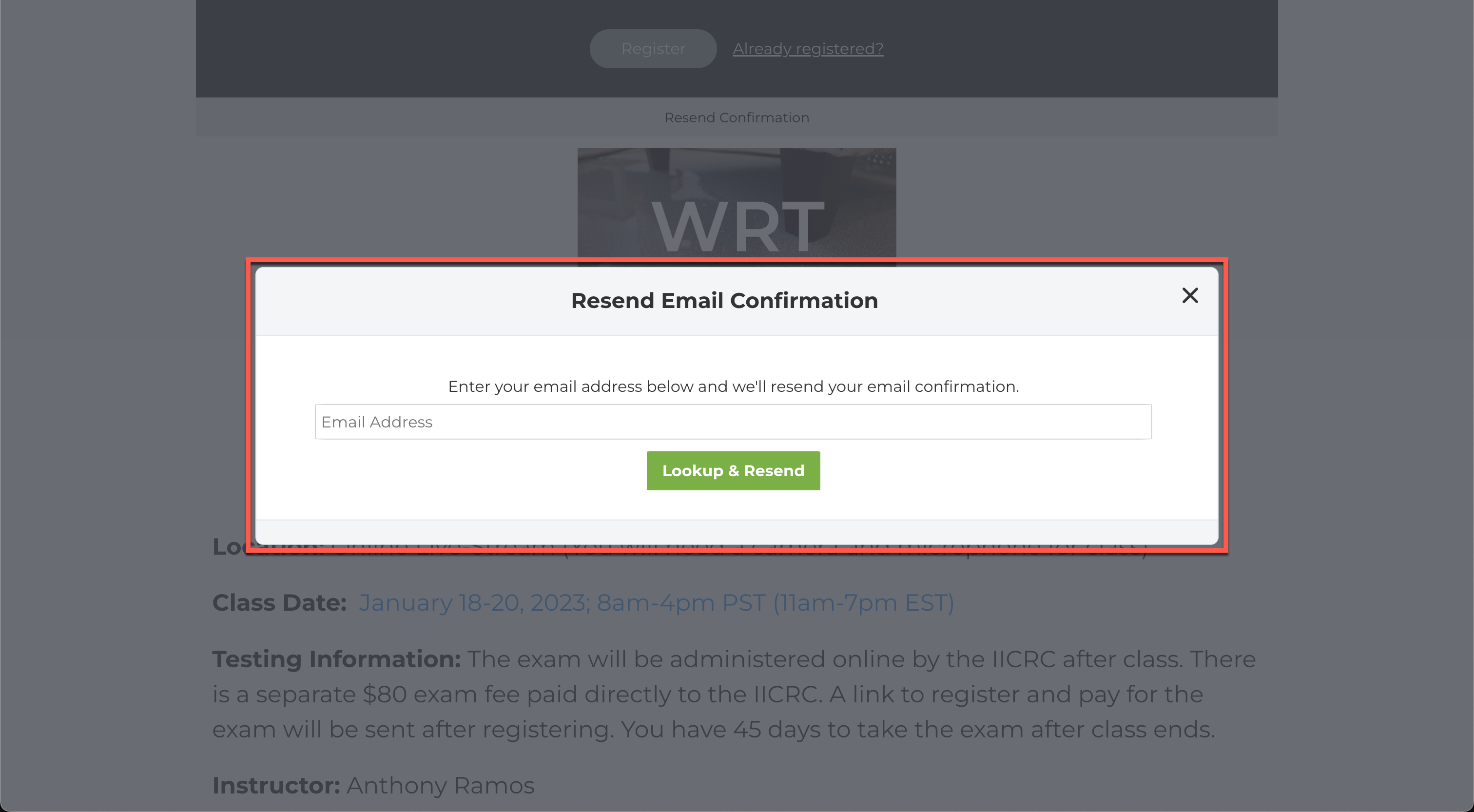The height and width of the screenshot is (812, 1474).
Task: Open the January 18-20, 2023 class date link
Action: click(x=656, y=602)
